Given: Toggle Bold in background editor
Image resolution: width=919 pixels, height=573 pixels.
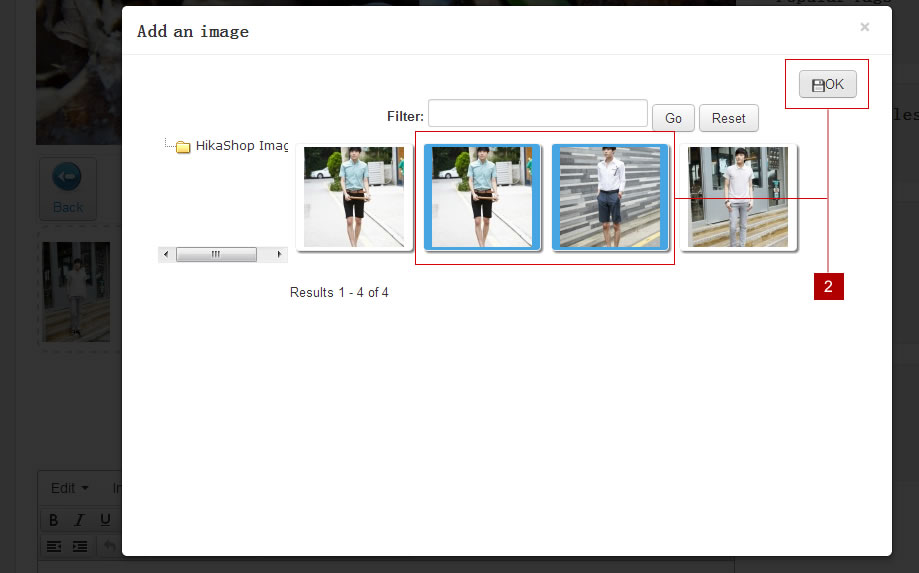Looking at the screenshot, I should coord(53,520).
